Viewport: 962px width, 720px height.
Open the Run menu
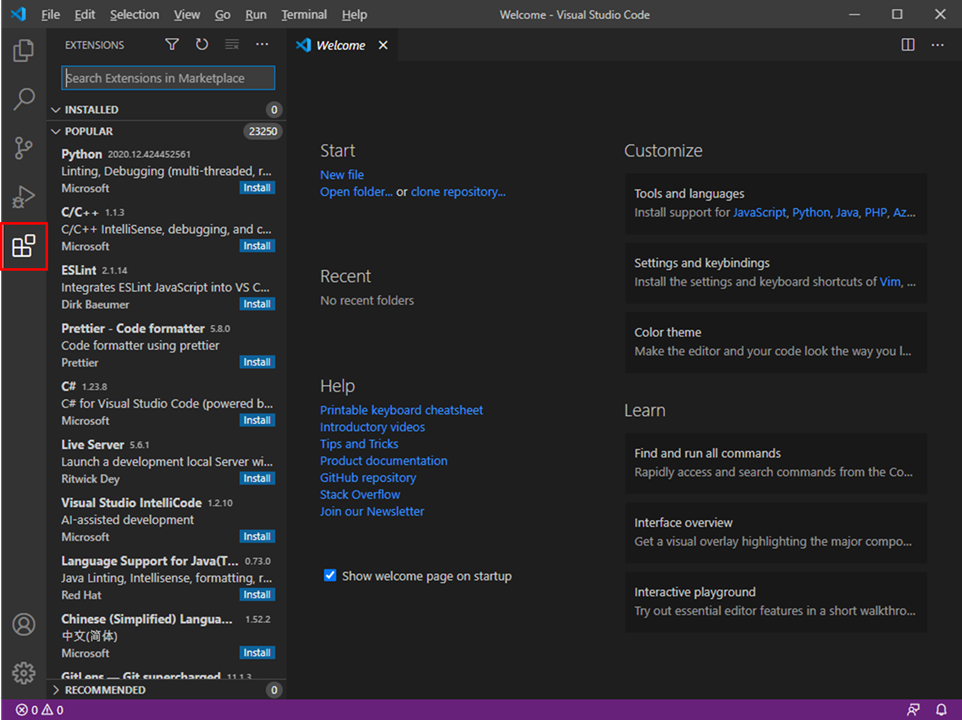256,14
